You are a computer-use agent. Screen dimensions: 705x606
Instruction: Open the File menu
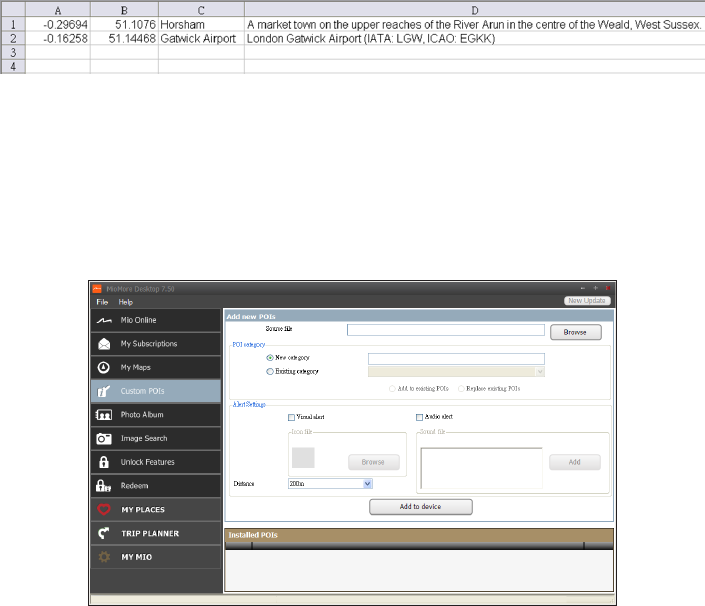pos(102,302)
